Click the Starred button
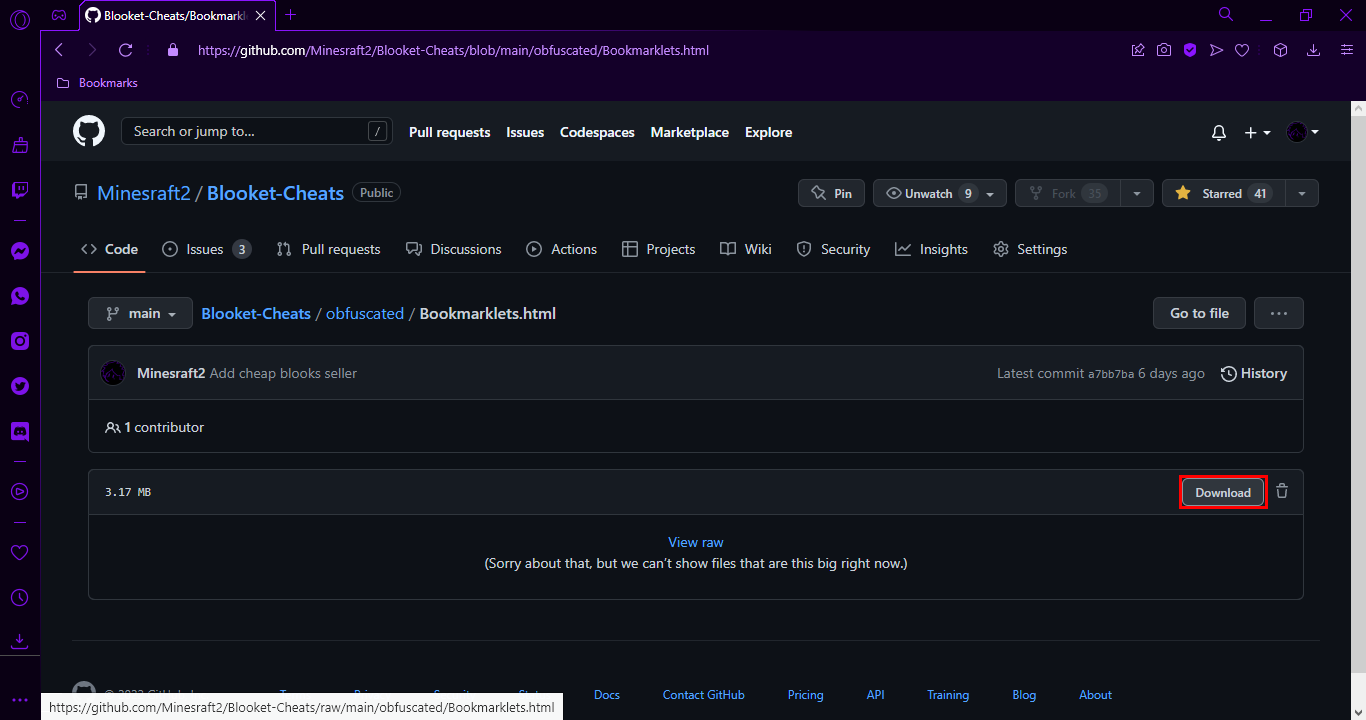 (x=1223, y=193)
